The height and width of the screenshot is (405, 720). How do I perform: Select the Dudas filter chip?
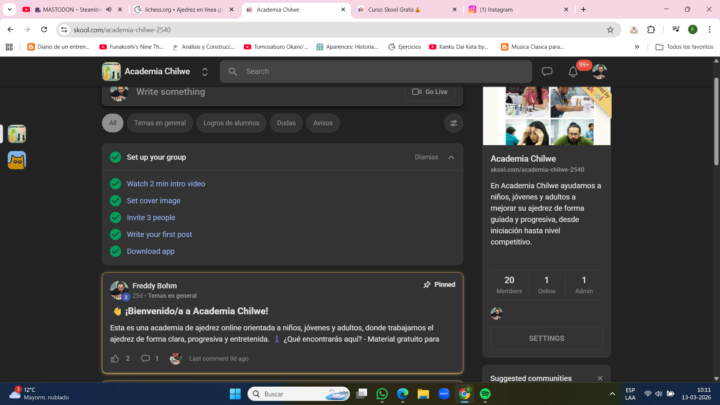[286, 123]
